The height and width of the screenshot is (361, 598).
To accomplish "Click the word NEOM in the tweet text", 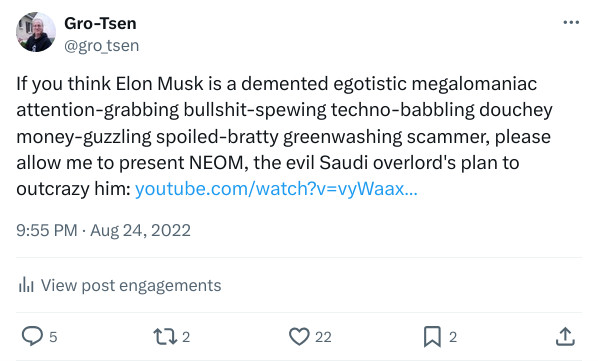I will pos(216,163).
